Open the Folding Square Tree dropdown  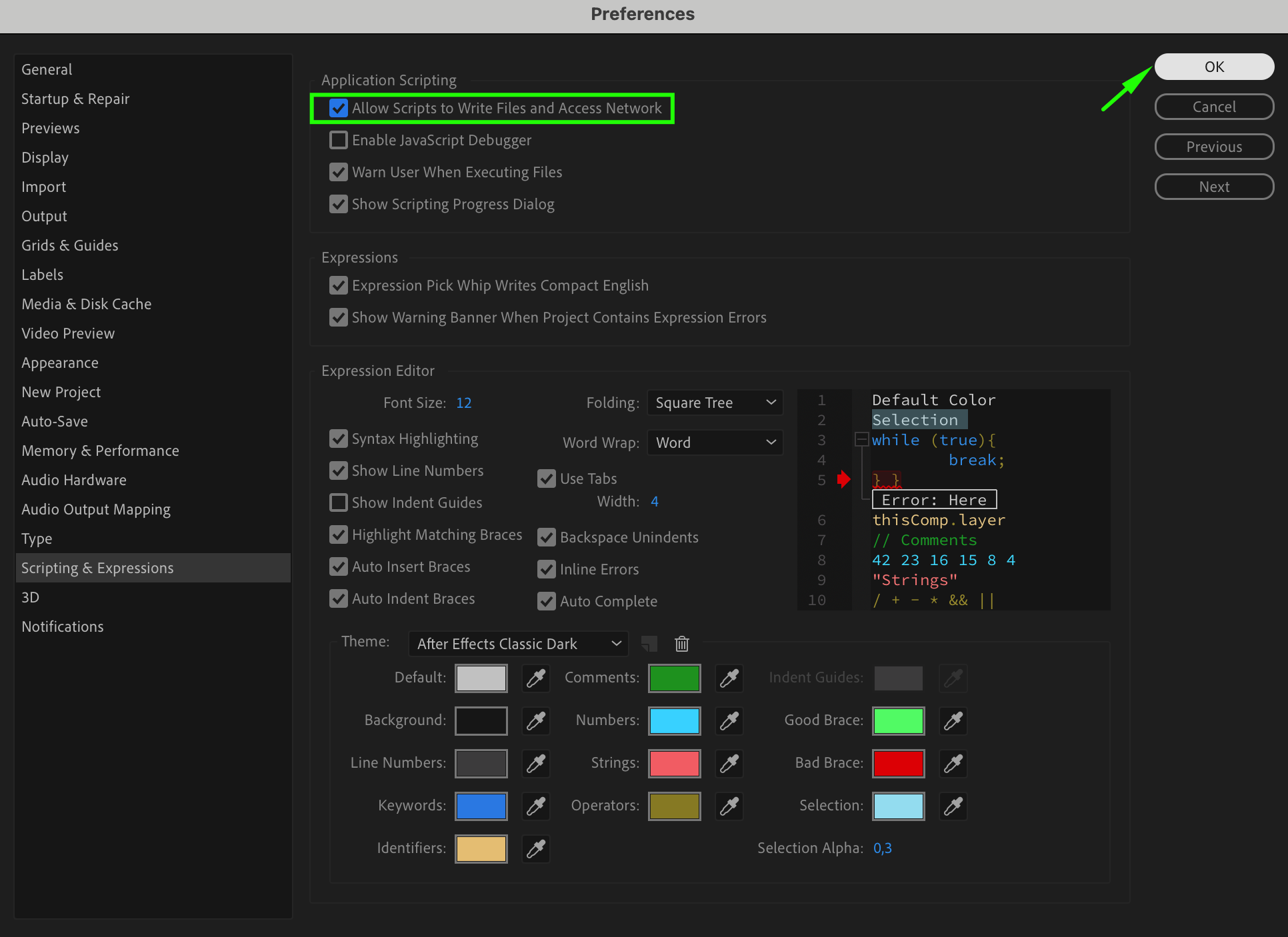(715, 403)
